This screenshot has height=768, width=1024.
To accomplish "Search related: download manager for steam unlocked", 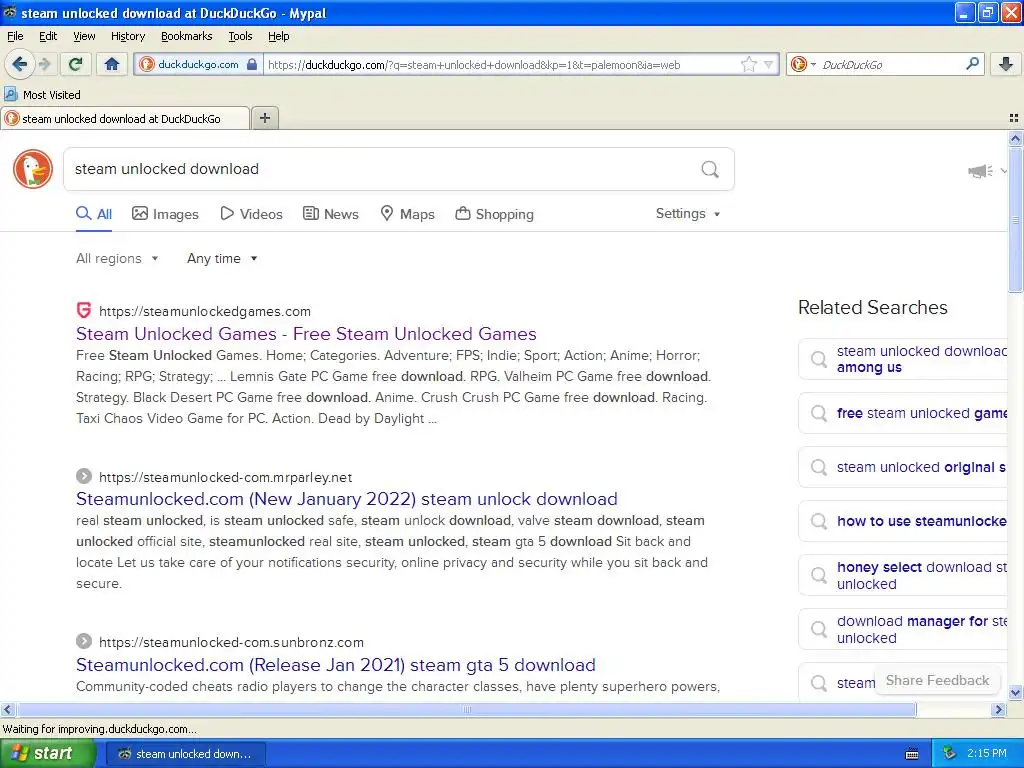I will point(903,630).
